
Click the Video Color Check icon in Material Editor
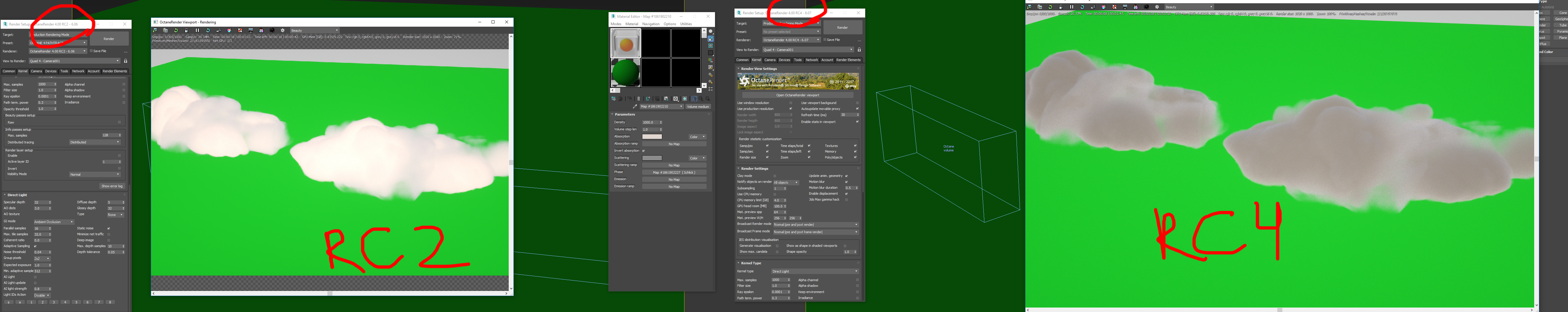point(710,60)
